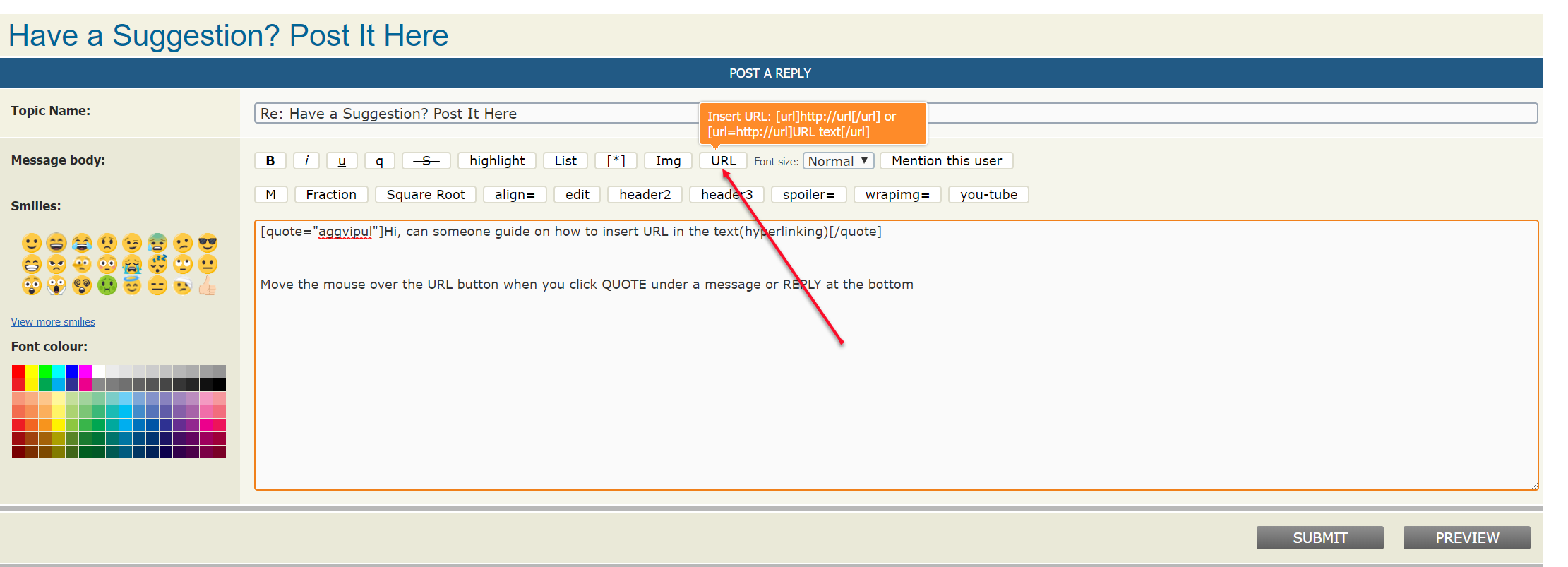Image resolution: width=1568 pixels, height=567 pixels.
Task: Toggle bold formatting with B button
Action: click(270, 161)
